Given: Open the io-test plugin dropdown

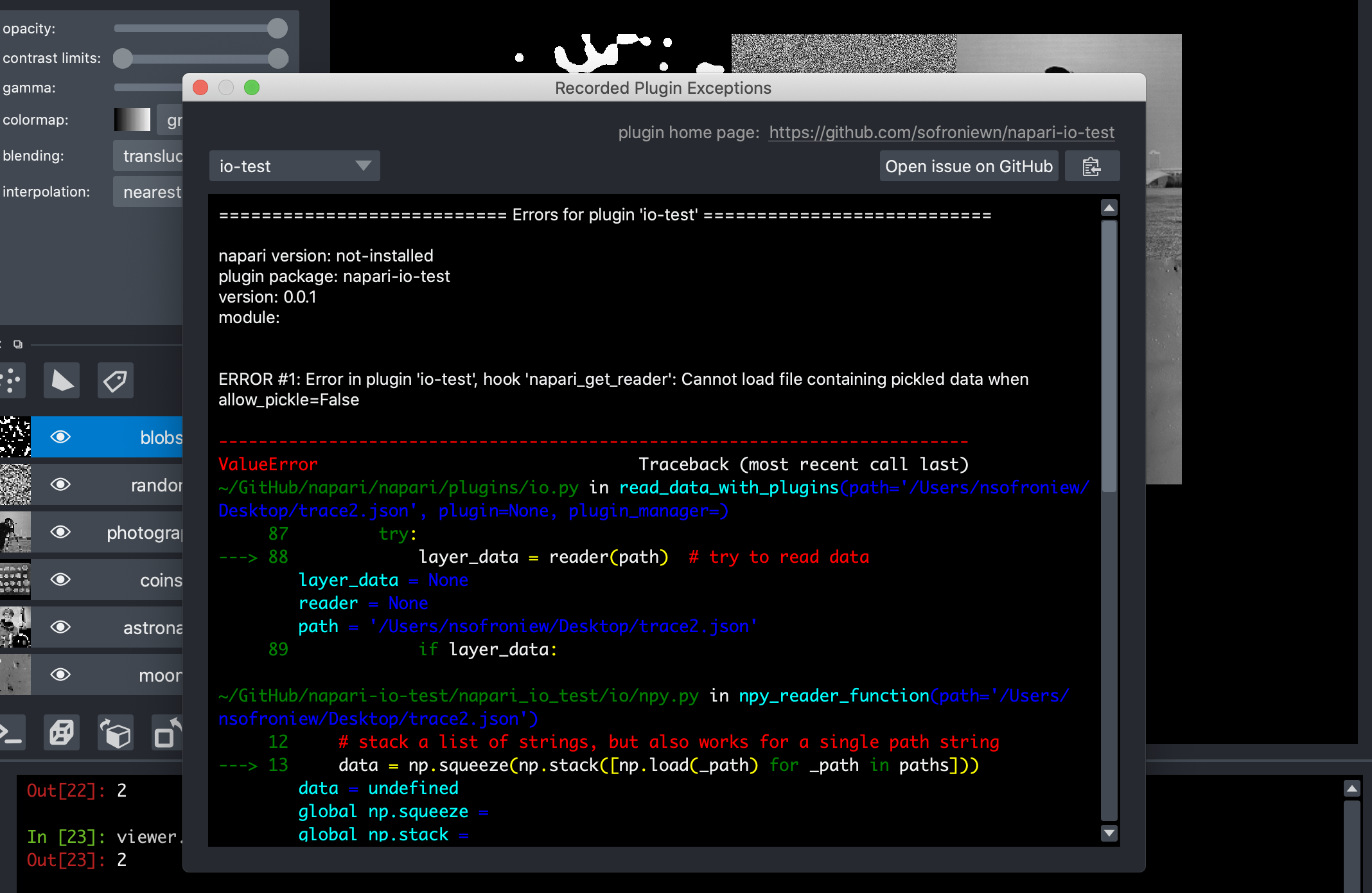Looking at the screenshot, I should (294, 166).
